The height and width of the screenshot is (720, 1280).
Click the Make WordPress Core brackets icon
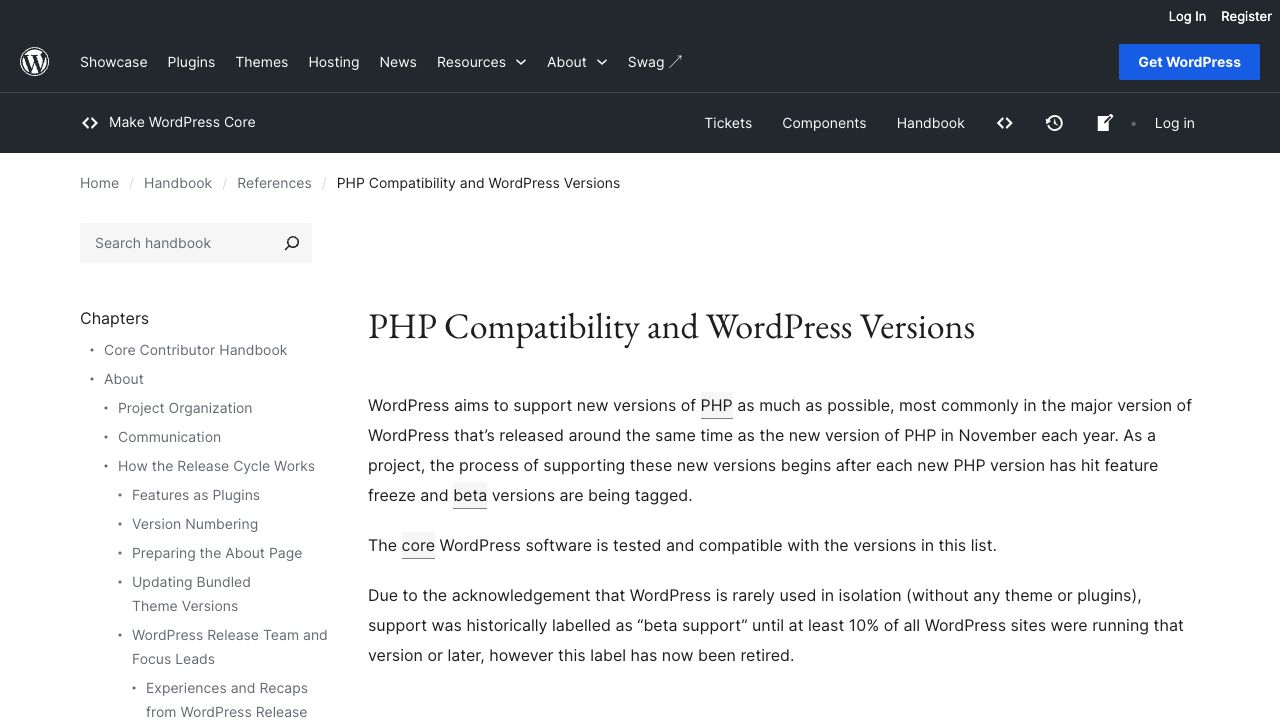(x=90, y=123)
